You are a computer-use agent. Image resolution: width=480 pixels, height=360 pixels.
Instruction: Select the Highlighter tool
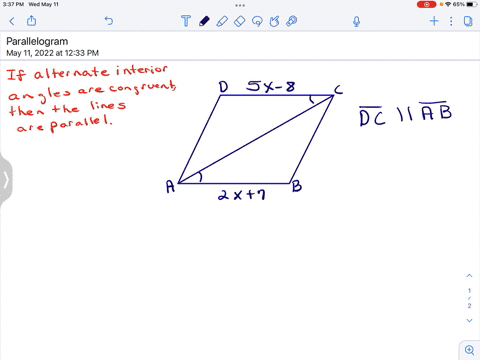[222, 21]
